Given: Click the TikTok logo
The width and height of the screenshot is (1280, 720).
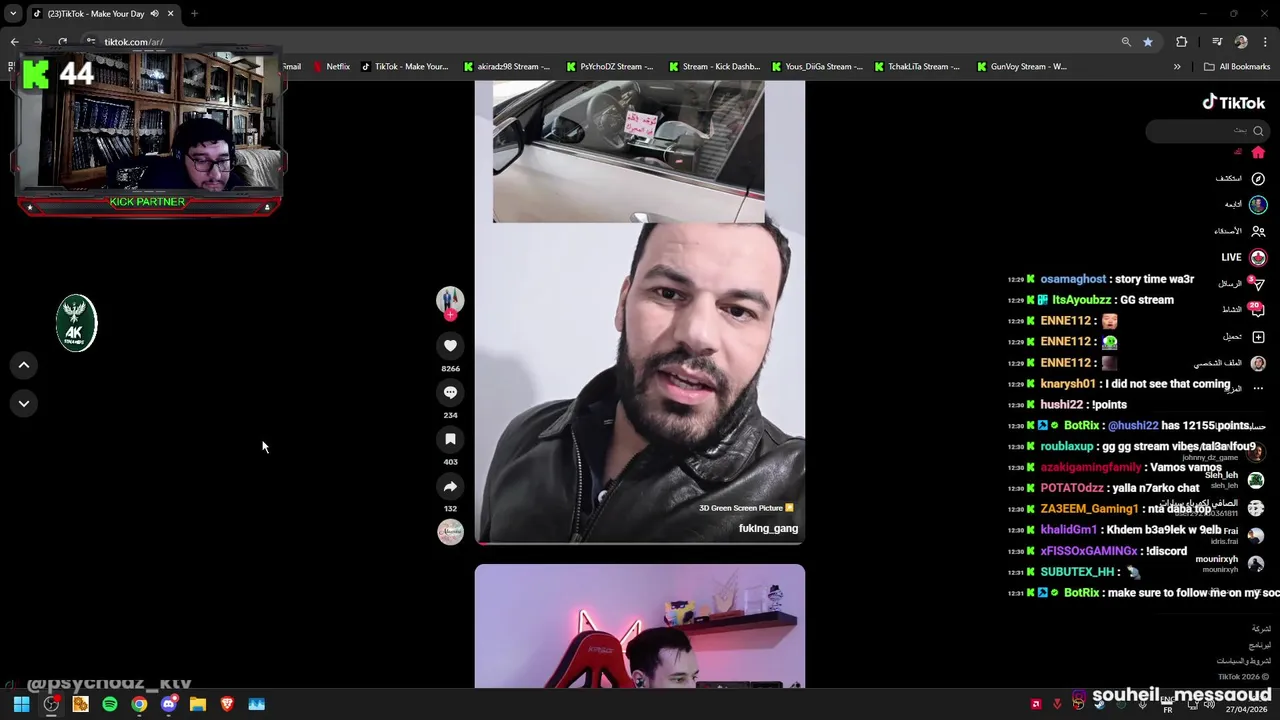Looking at the screenshot, I should pyautogui.click(x=1233, y=102).
